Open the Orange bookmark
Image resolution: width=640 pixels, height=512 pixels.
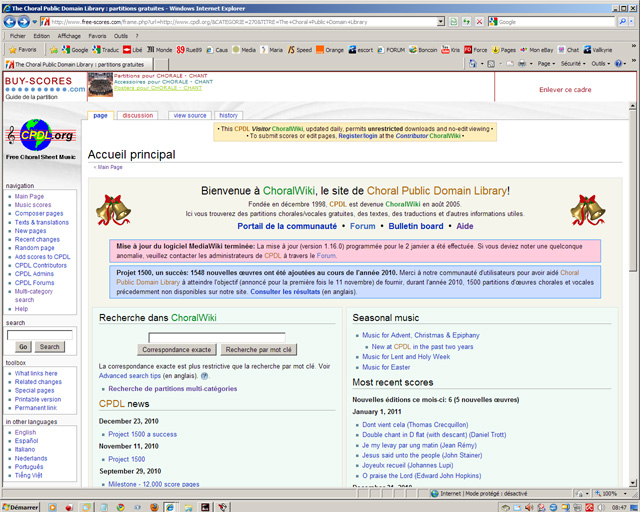point(330,50)
